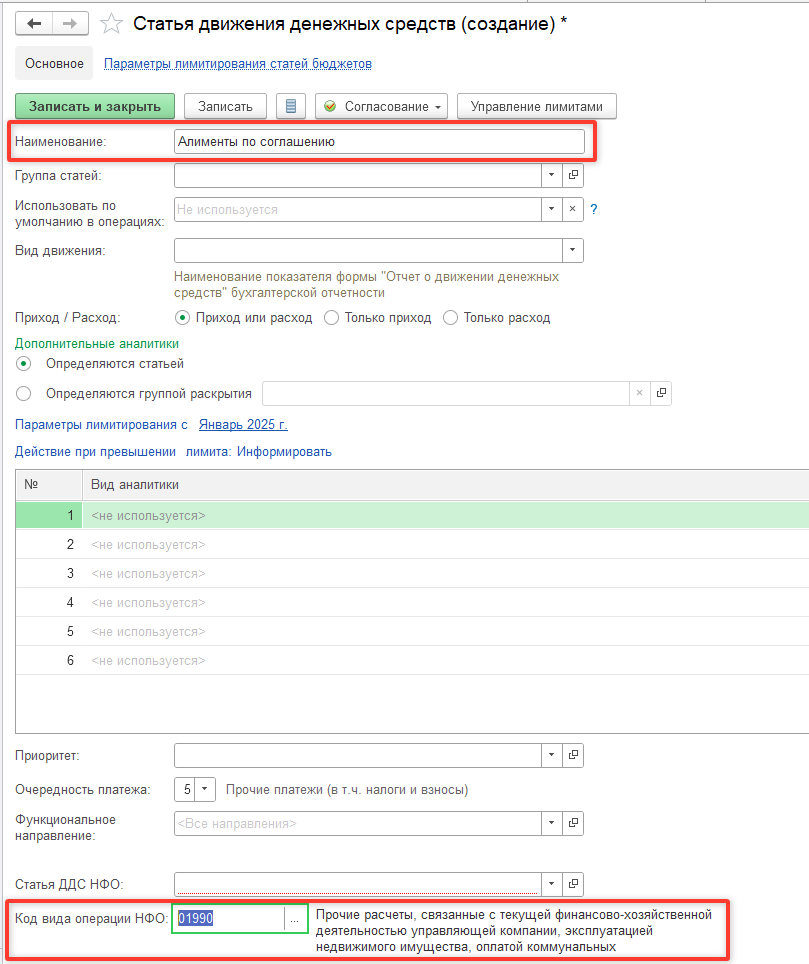809x964 pixels.
Task: Click the report list icon in toolbar
Action: tap(291, 106)
